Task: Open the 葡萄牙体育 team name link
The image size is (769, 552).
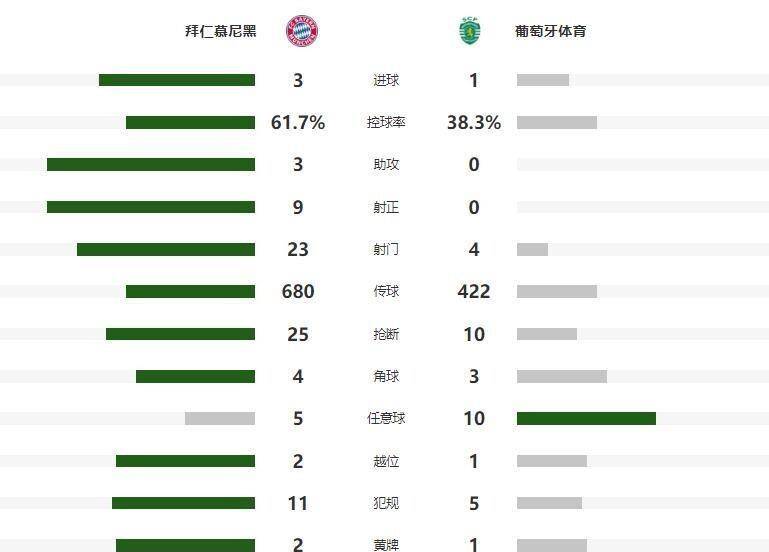Action: [550, 31]
